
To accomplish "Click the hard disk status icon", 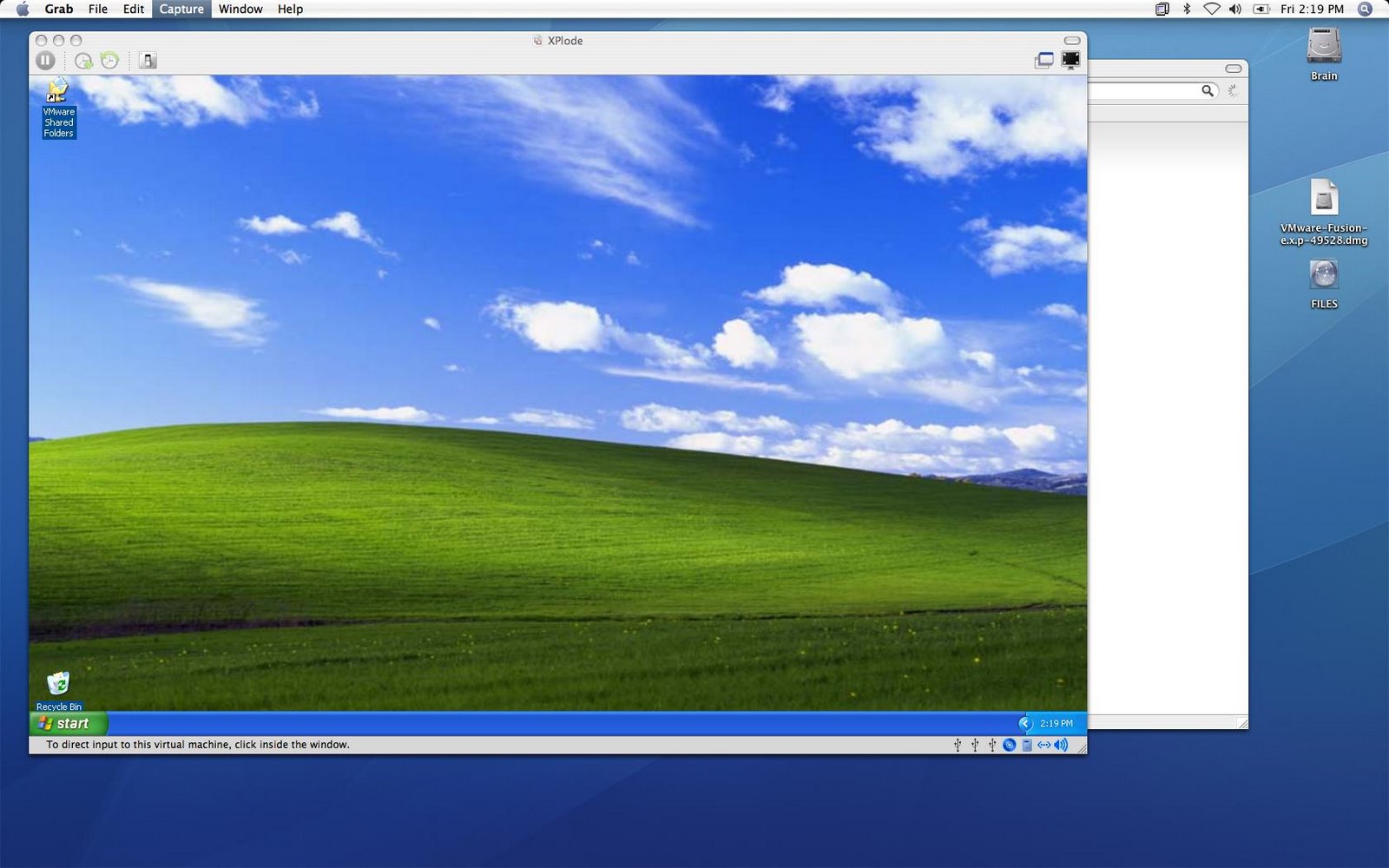I will pos(1027,745).
